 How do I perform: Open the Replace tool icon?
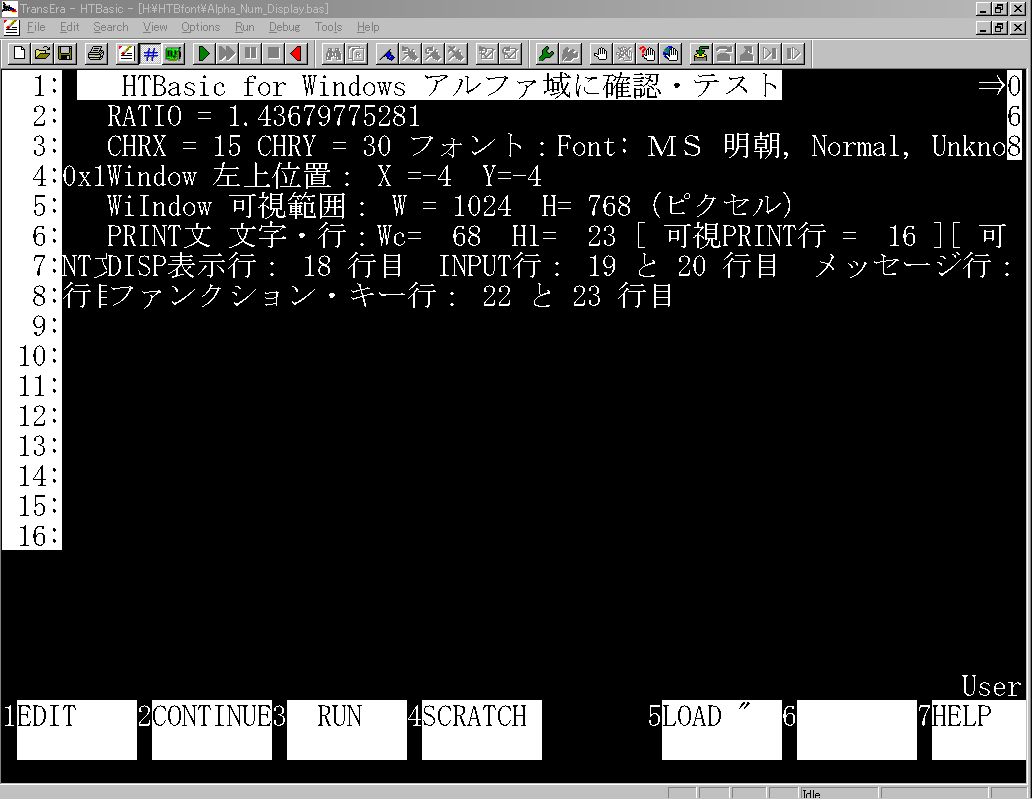[357, 53]
